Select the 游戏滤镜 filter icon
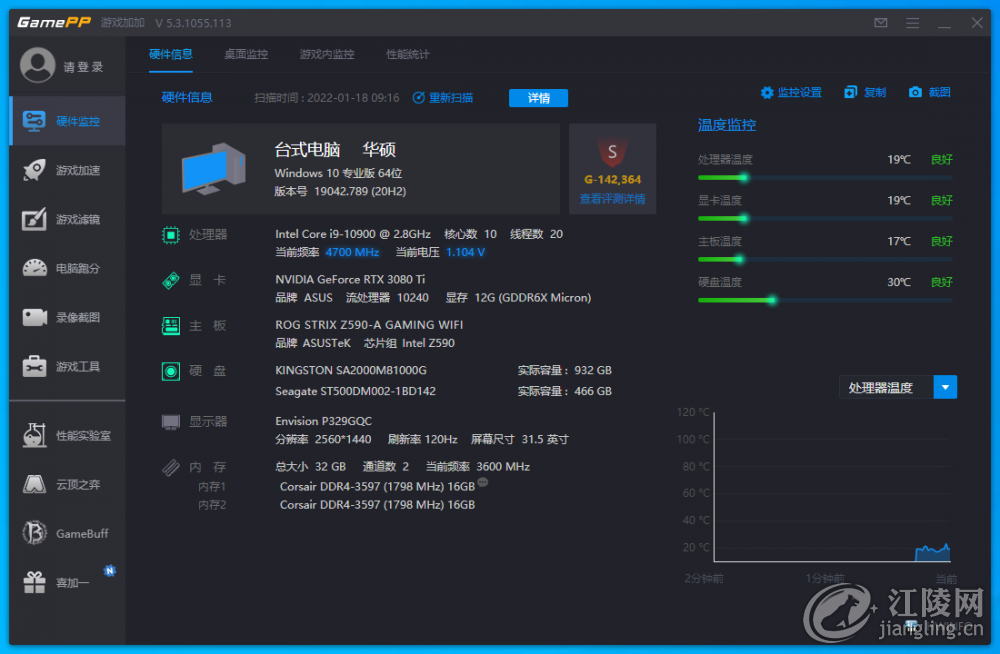 [x=34, y=219]
